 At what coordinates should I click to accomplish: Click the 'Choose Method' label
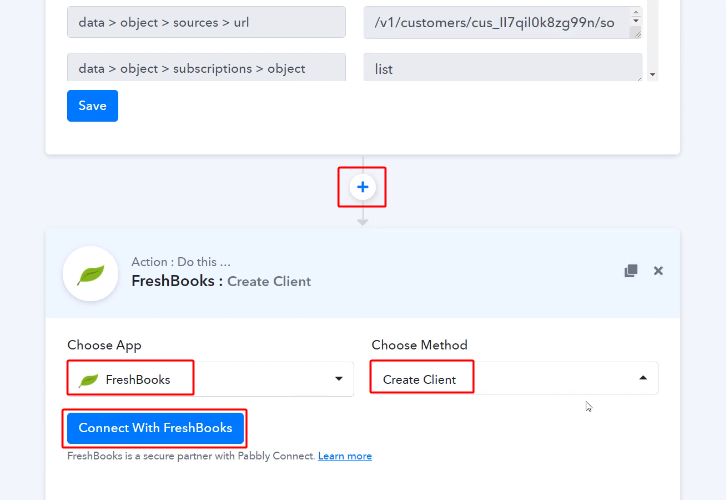419,344
